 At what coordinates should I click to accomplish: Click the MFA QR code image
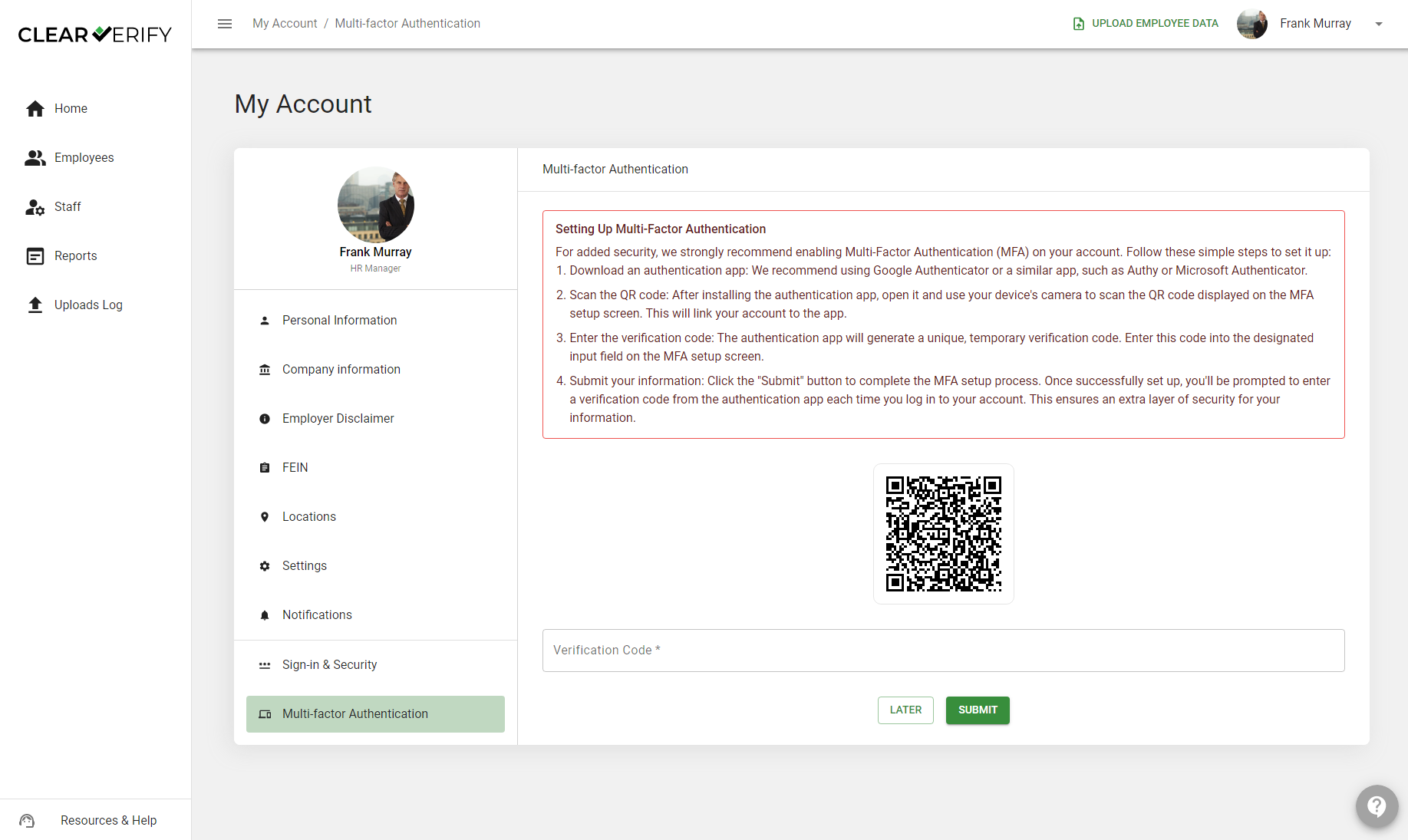click(943, 534)
